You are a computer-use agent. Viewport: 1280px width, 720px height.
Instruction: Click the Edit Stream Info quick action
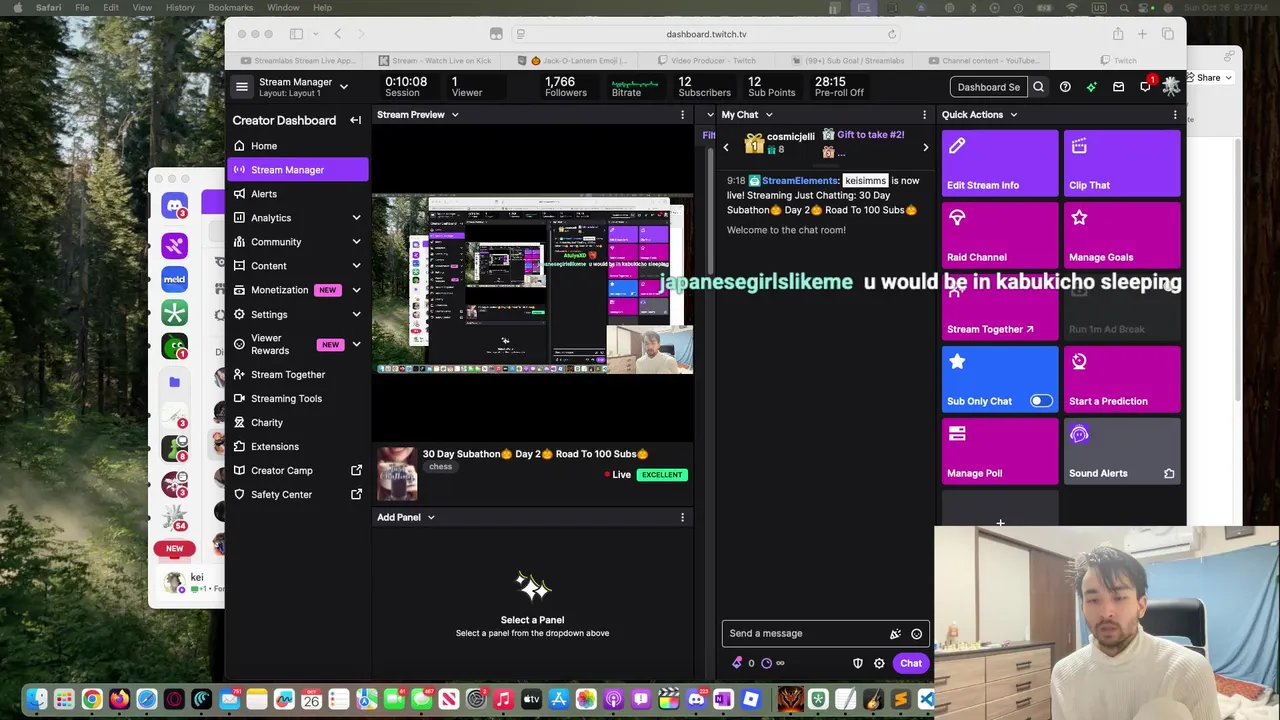(x=1000, y=162)
